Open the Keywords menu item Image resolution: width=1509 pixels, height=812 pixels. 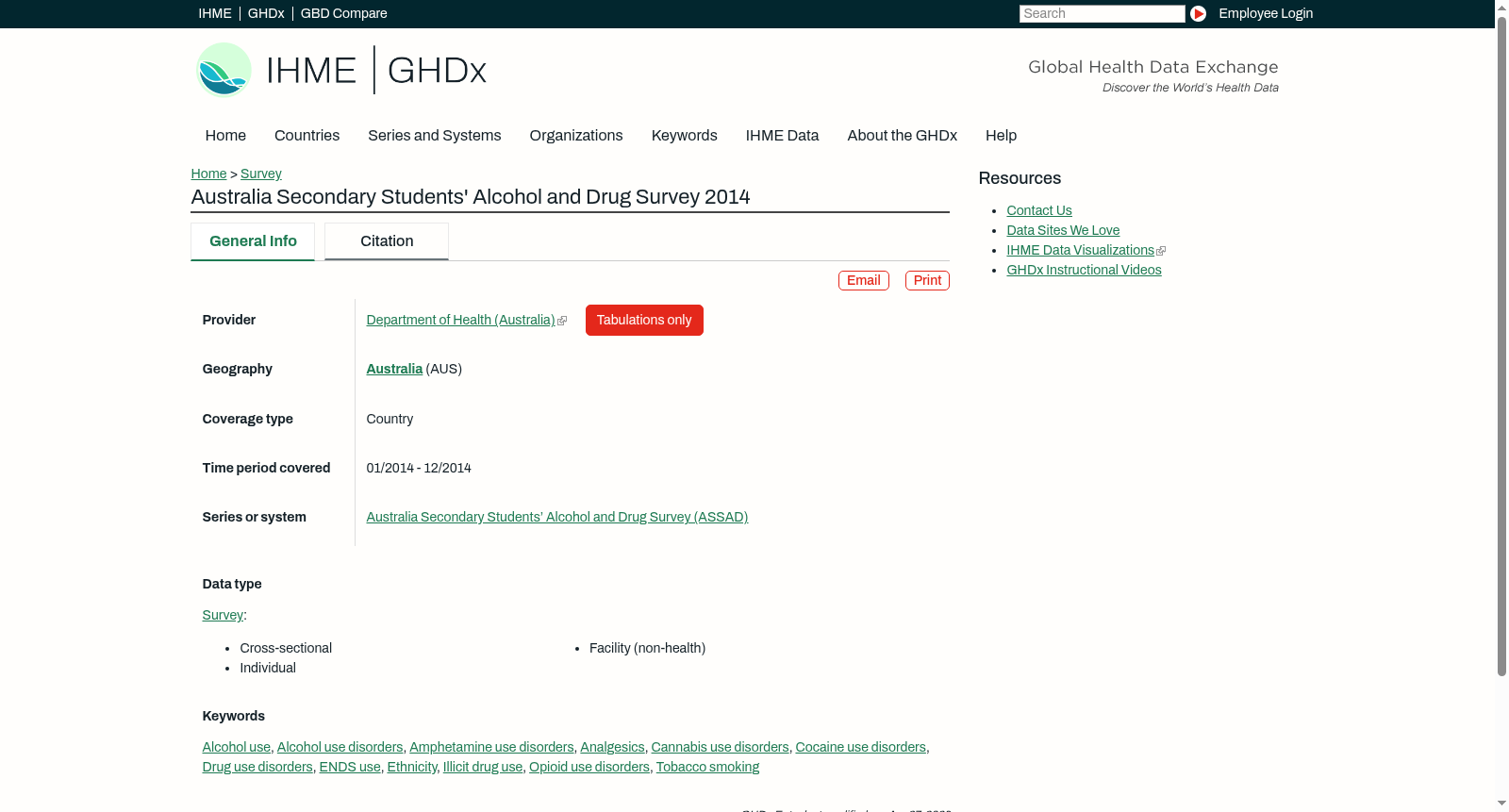[685, 135]
